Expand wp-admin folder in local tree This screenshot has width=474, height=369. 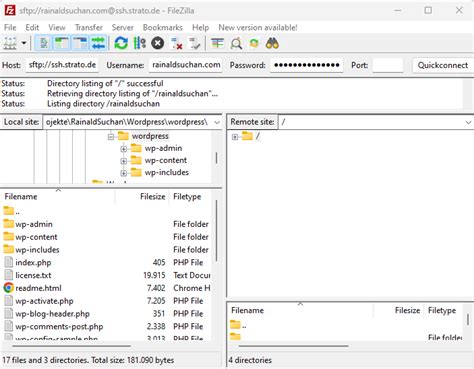coord(124,149)
